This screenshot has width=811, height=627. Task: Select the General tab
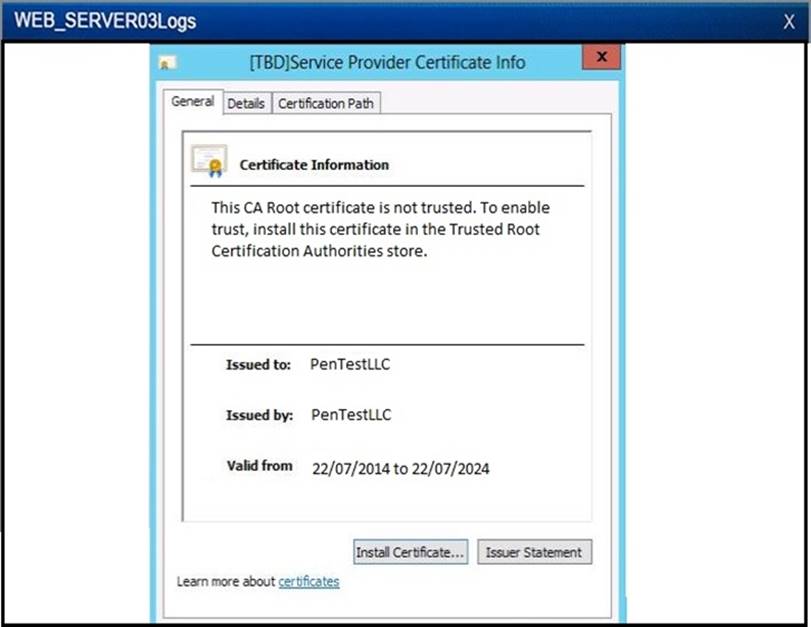(192, 102)
